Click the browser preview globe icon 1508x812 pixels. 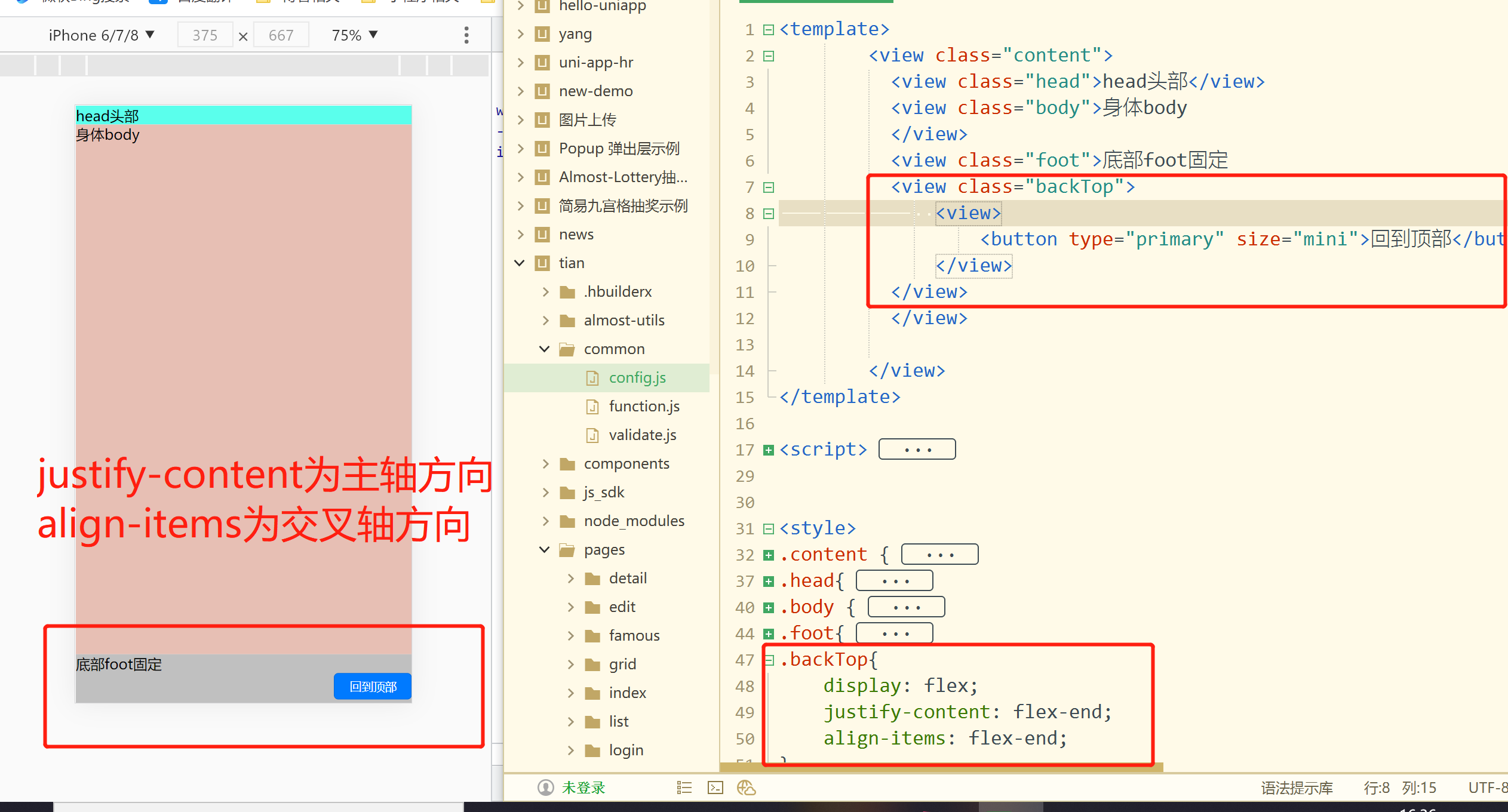(x=746, y=788)
